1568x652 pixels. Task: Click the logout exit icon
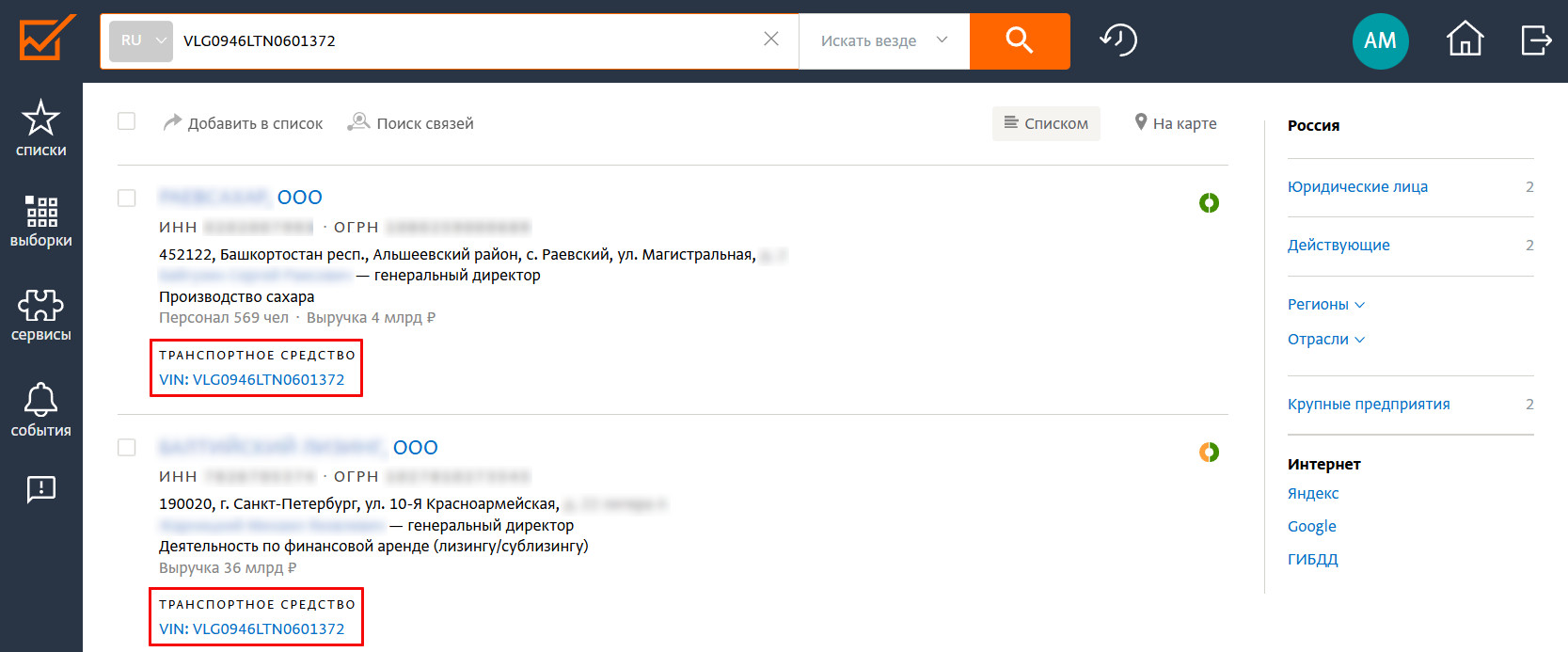pos(1535,40)
